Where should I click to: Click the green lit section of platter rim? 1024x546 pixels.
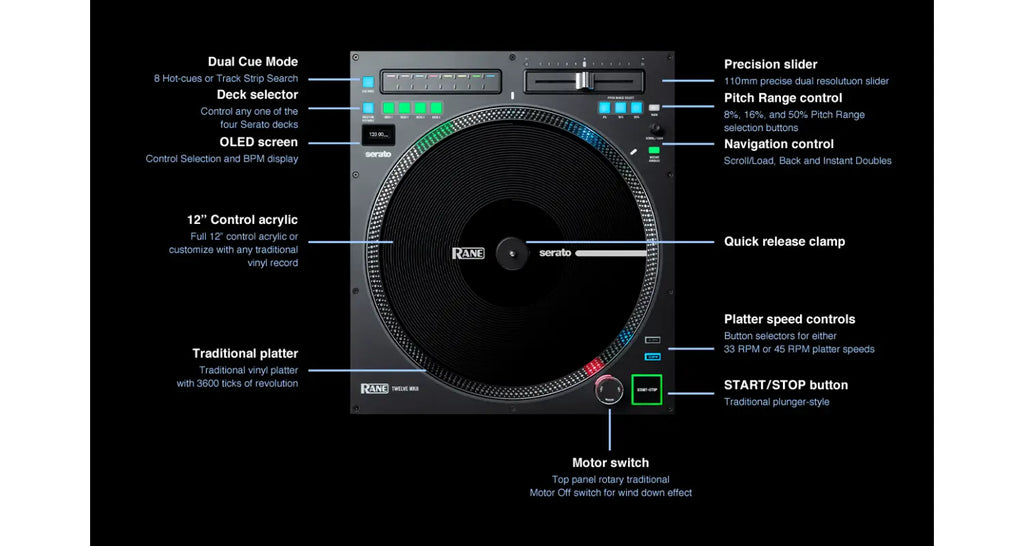(x=434, y=138)
